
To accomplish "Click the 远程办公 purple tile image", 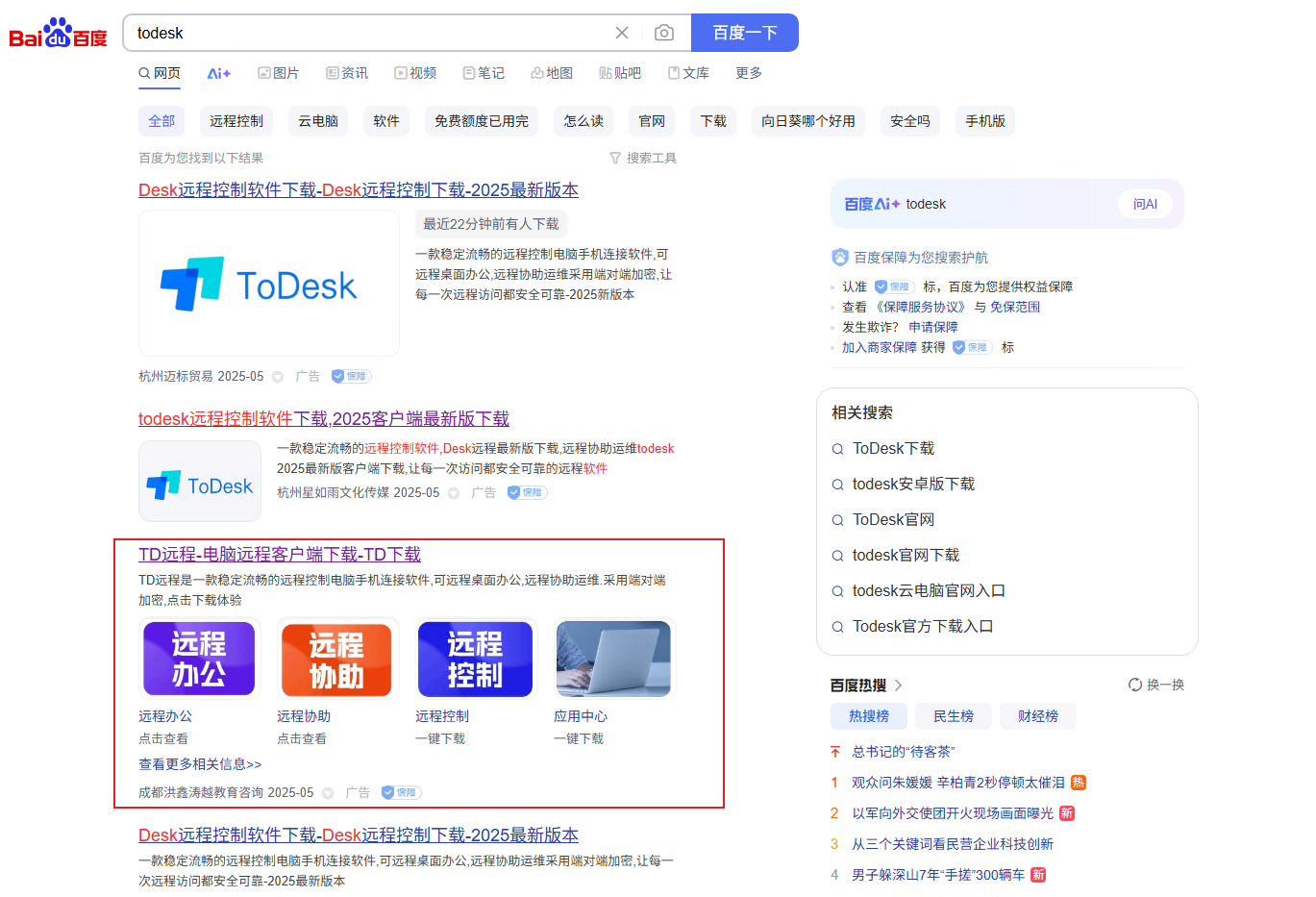I will [x=199, y=659].
